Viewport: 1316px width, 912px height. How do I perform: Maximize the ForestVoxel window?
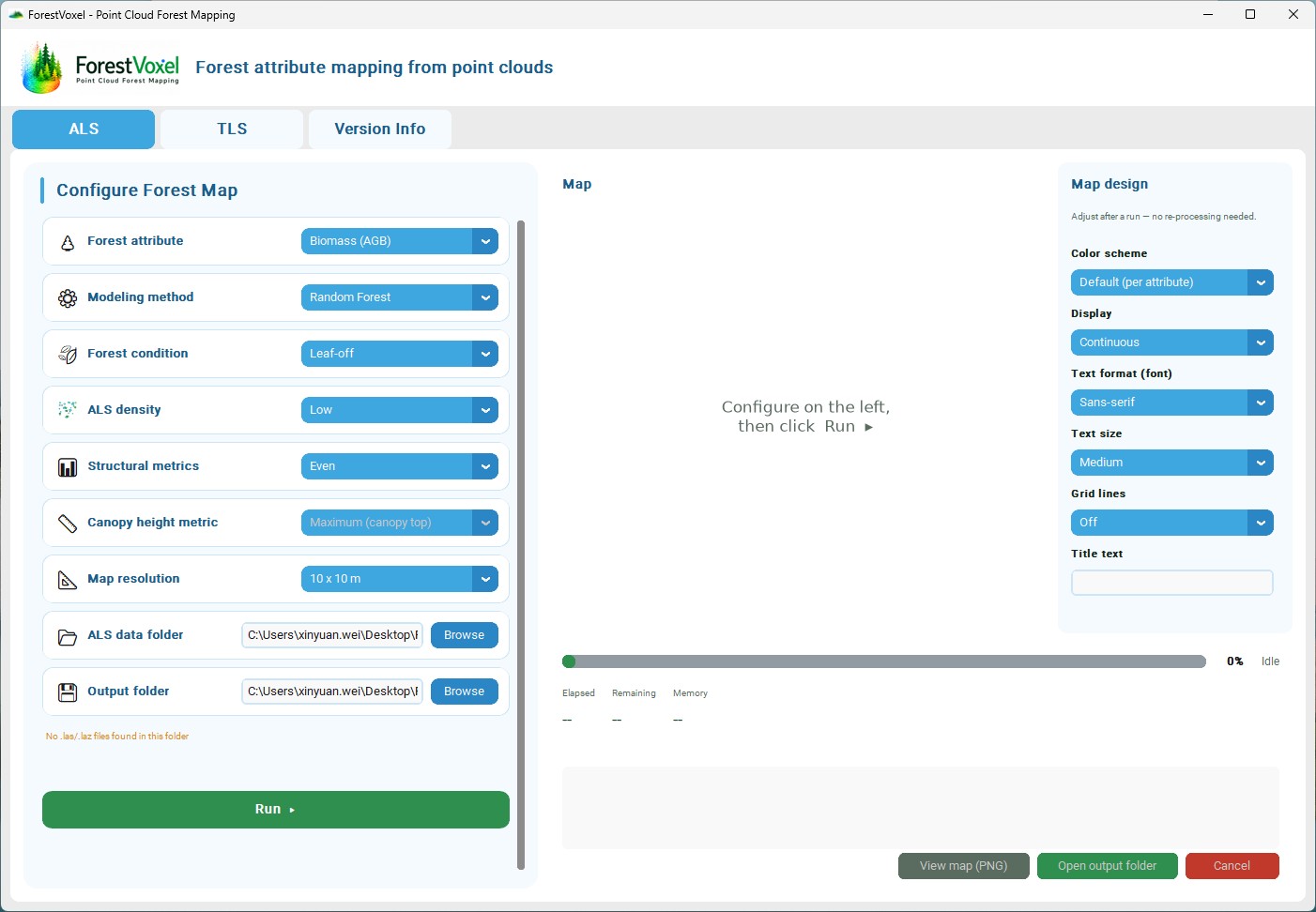point(1250,14)
